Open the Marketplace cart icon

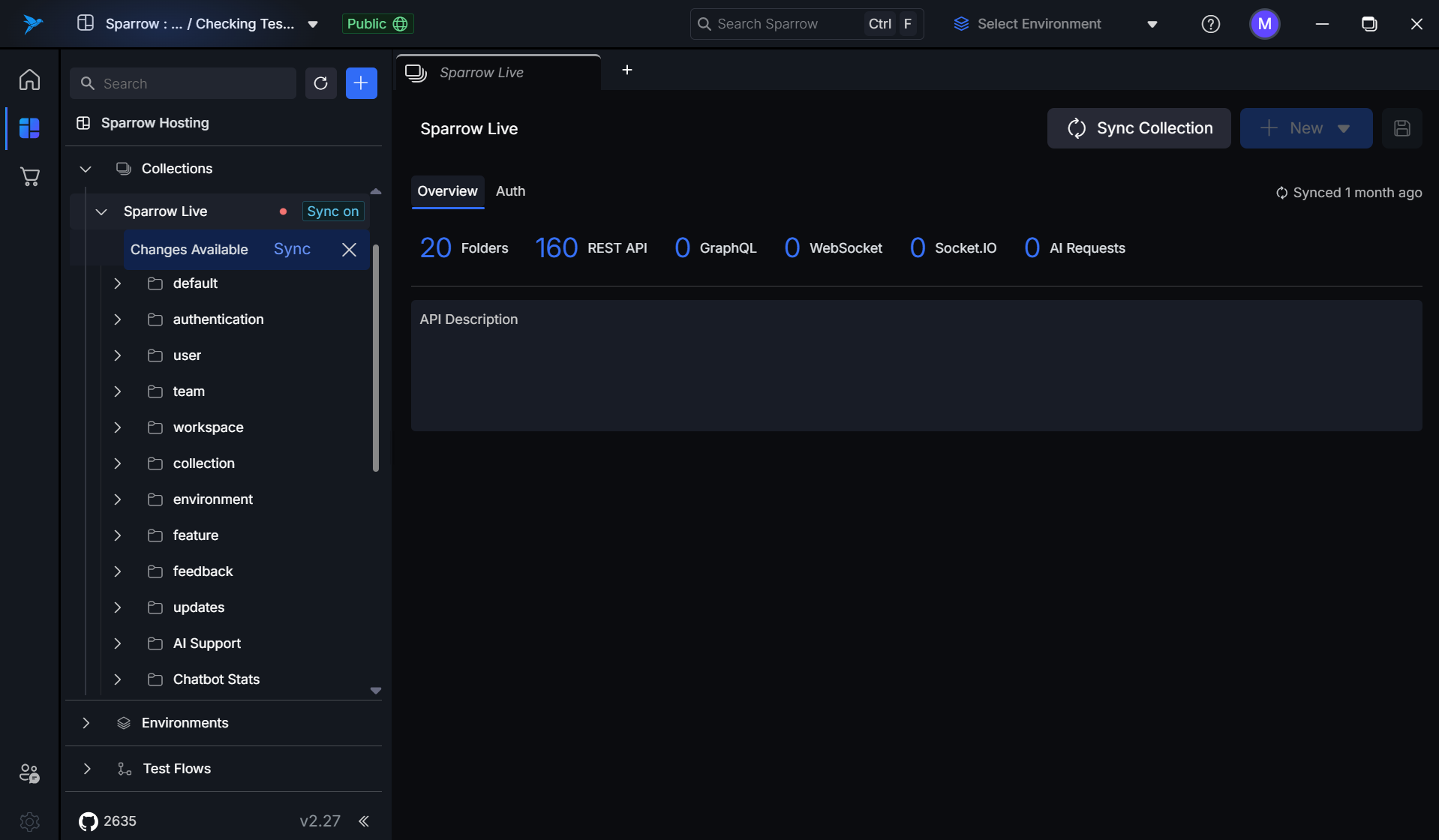(x=29, y=177)
